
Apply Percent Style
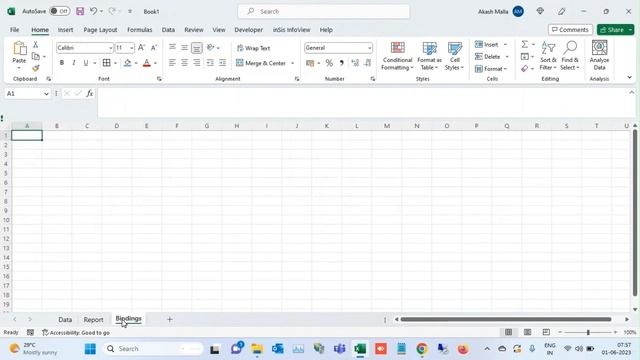tap(329, 63)
